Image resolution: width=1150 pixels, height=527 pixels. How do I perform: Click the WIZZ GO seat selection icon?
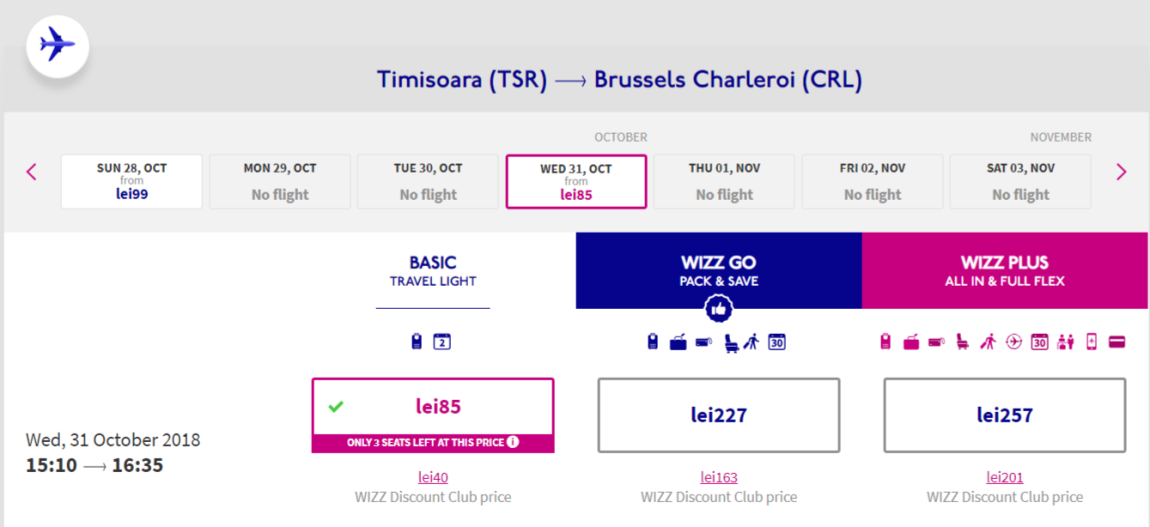pyautogui.click(x=730, y=342)
